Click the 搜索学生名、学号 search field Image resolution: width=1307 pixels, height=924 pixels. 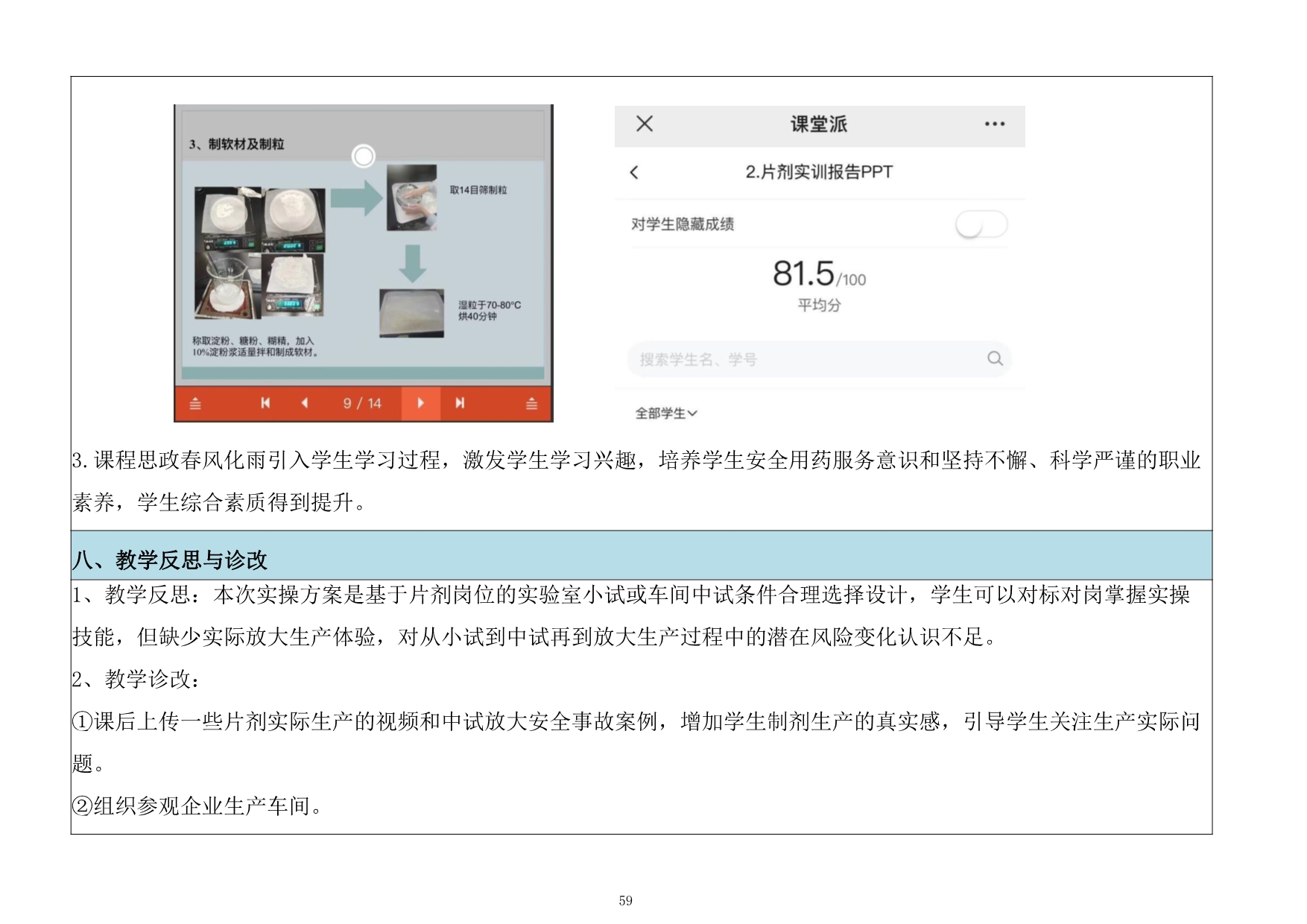pyautogui.click(x=805, y=359)
